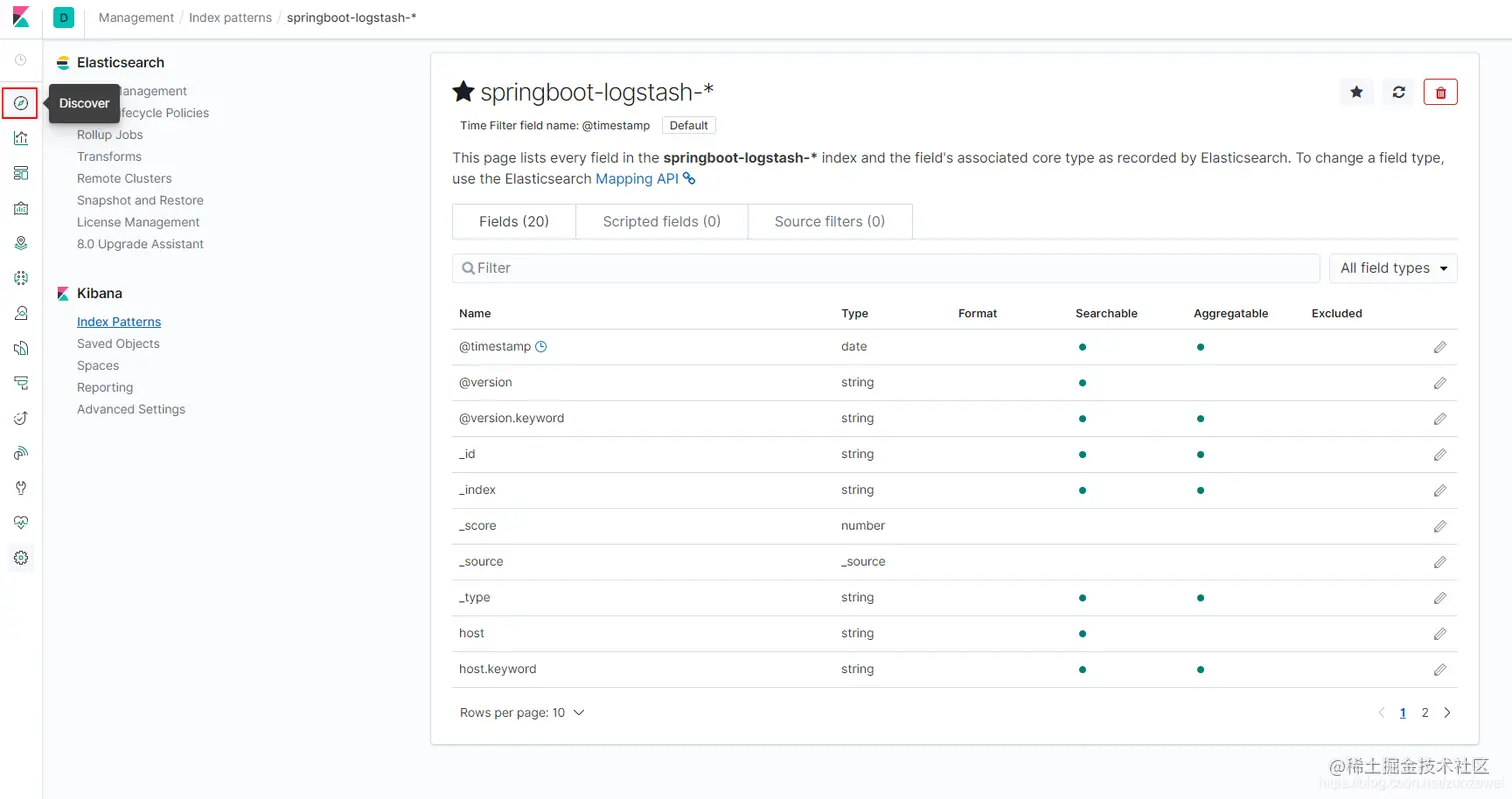
Task: Open Spaces under Kibana
Action: [x=98, y=366]
